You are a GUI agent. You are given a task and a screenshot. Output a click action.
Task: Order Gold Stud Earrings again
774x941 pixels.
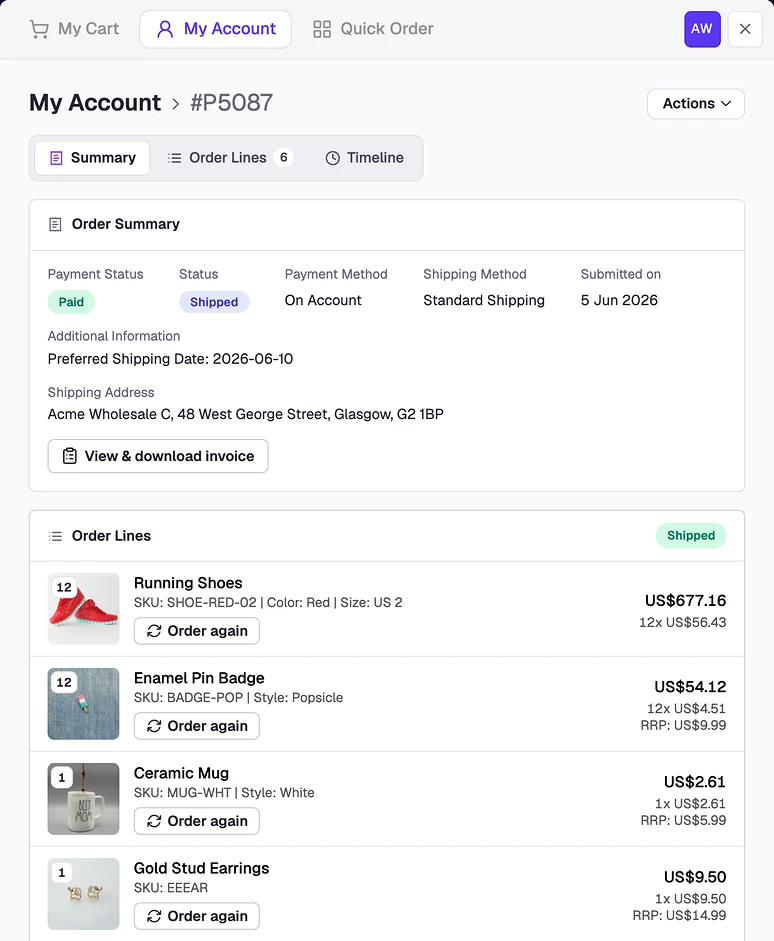pos(197,916)
